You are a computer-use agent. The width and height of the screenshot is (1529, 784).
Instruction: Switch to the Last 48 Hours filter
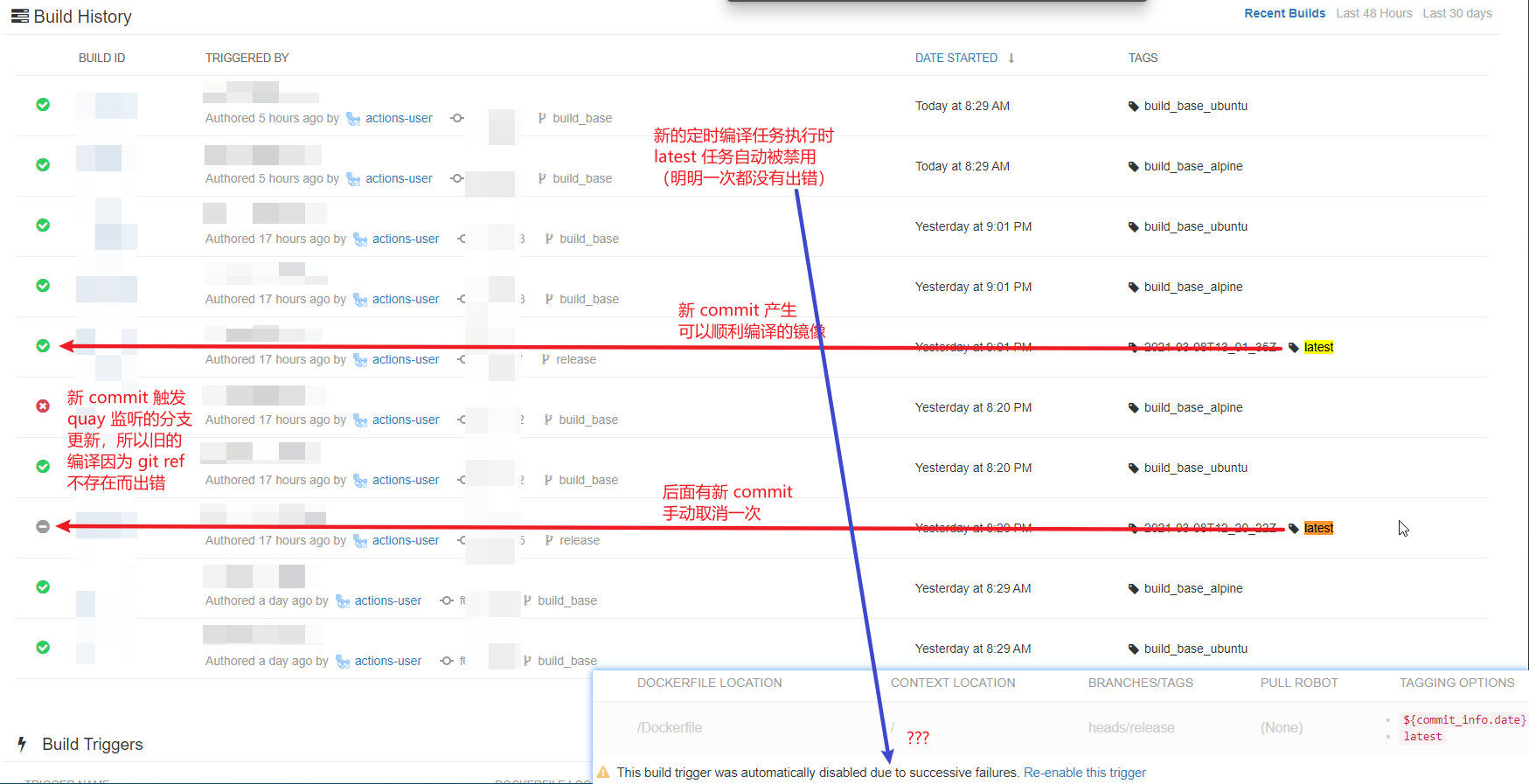click(x=1374, y=13)
